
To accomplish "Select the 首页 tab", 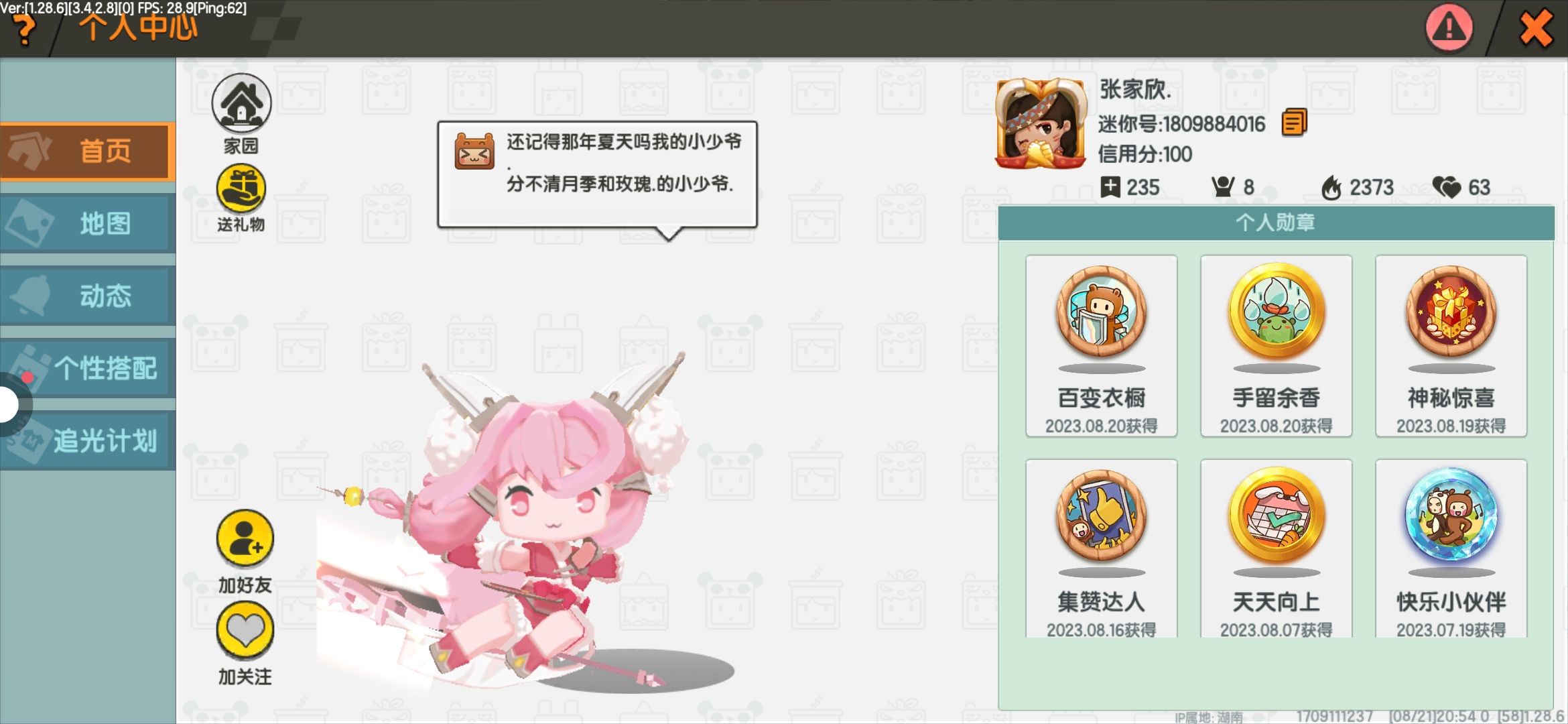I will pyautogui.click(x=88, y=152).
